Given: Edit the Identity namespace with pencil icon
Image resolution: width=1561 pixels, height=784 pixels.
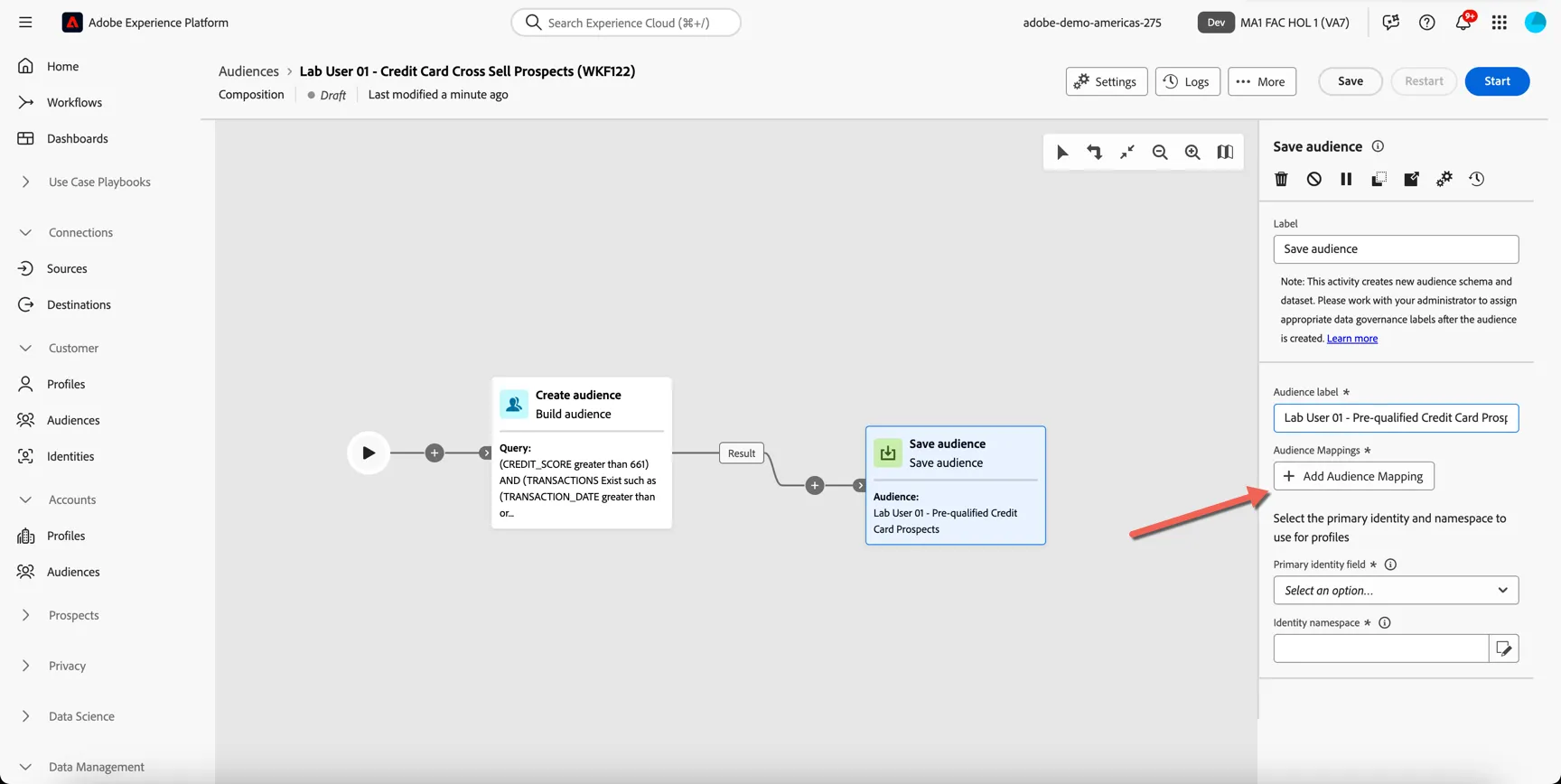Looking at the screenshot, I should click(1504, 649).
